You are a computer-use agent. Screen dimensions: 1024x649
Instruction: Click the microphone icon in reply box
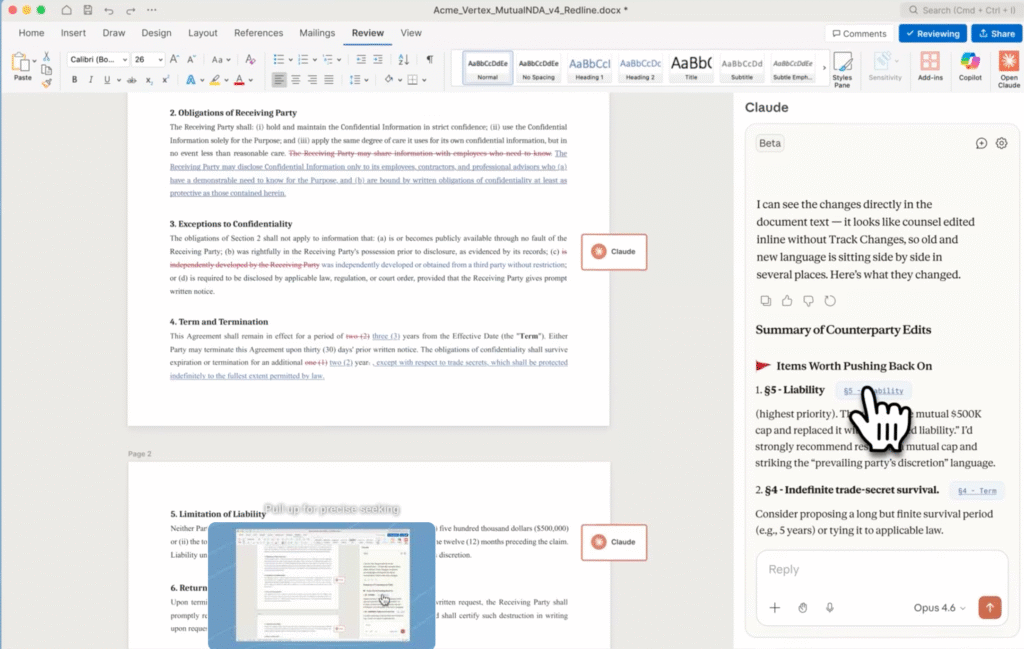(x=830, y=607)
